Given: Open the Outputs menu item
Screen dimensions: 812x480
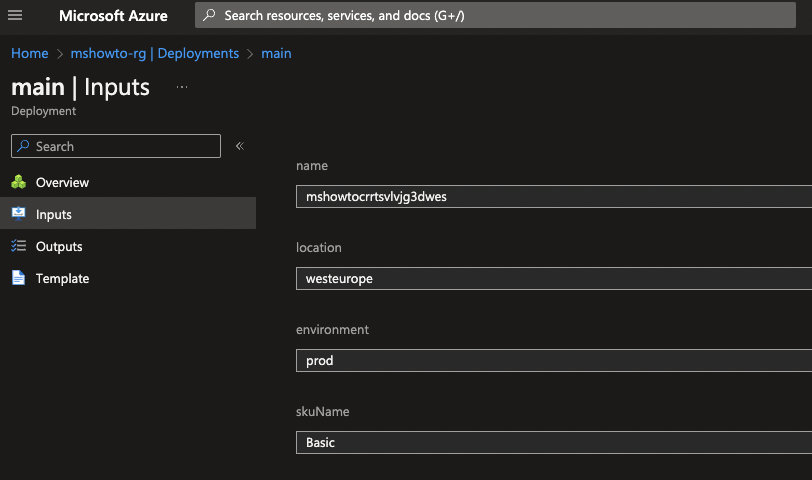Looking at the screenshot, I should 128,246.
